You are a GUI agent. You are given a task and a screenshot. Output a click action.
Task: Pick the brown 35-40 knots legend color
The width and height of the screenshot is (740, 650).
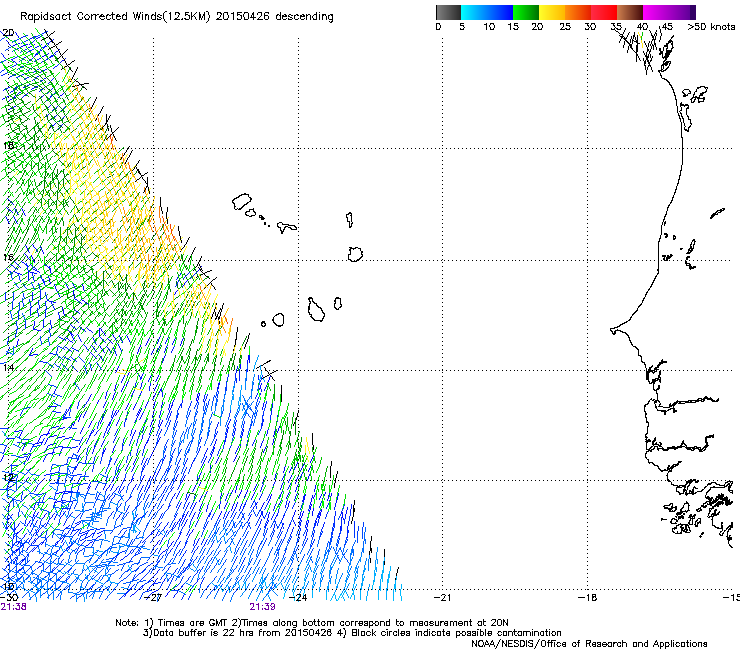pyautogui.click(x=630, y=12)
